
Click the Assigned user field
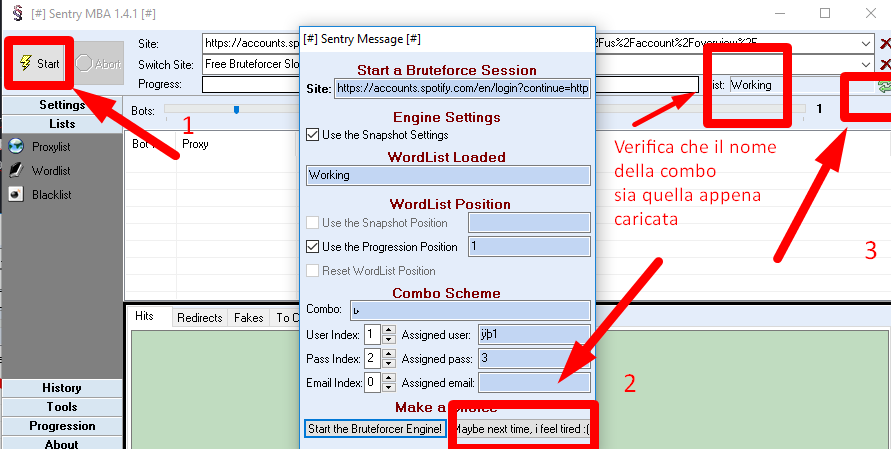tap(535, 334)
